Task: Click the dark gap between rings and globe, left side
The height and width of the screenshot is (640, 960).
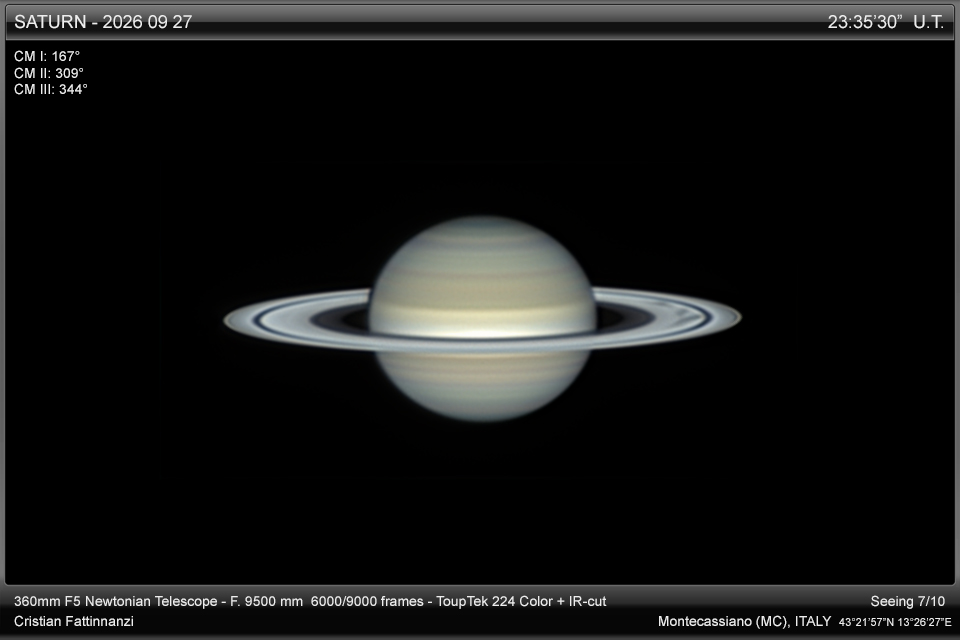Action: 342,320
